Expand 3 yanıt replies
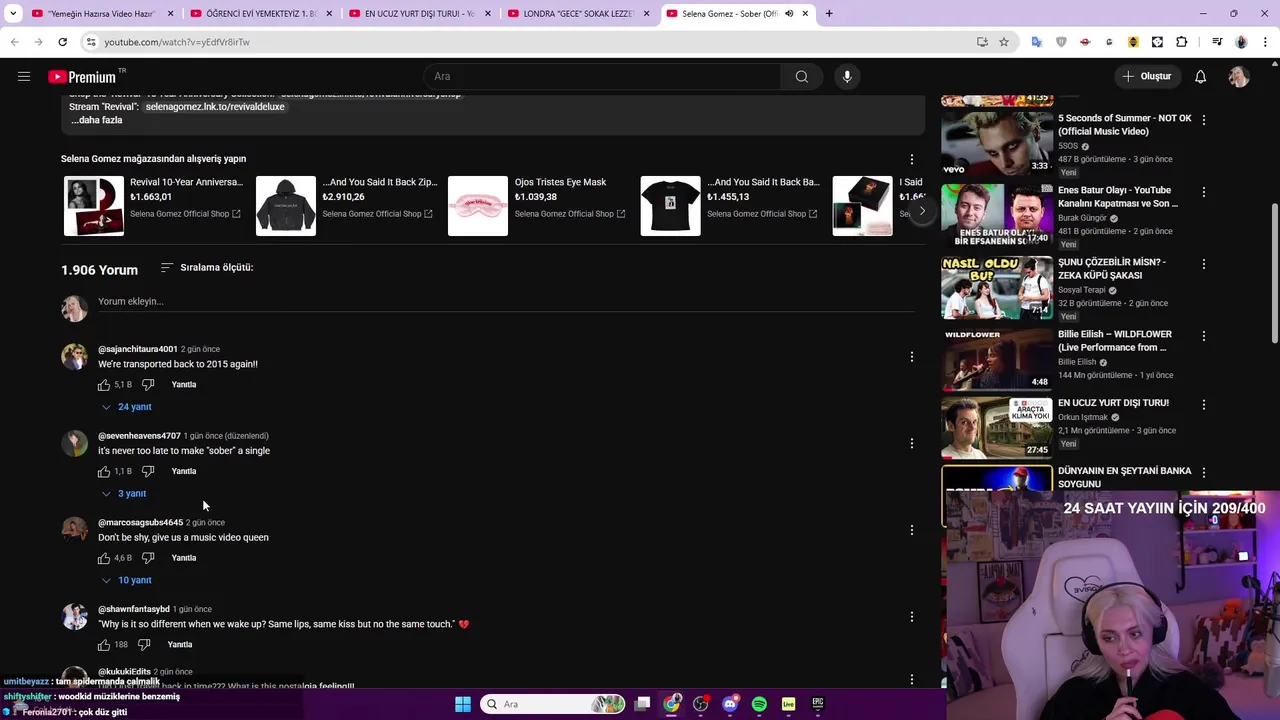The image size is (1280, 720). [124, 494]
